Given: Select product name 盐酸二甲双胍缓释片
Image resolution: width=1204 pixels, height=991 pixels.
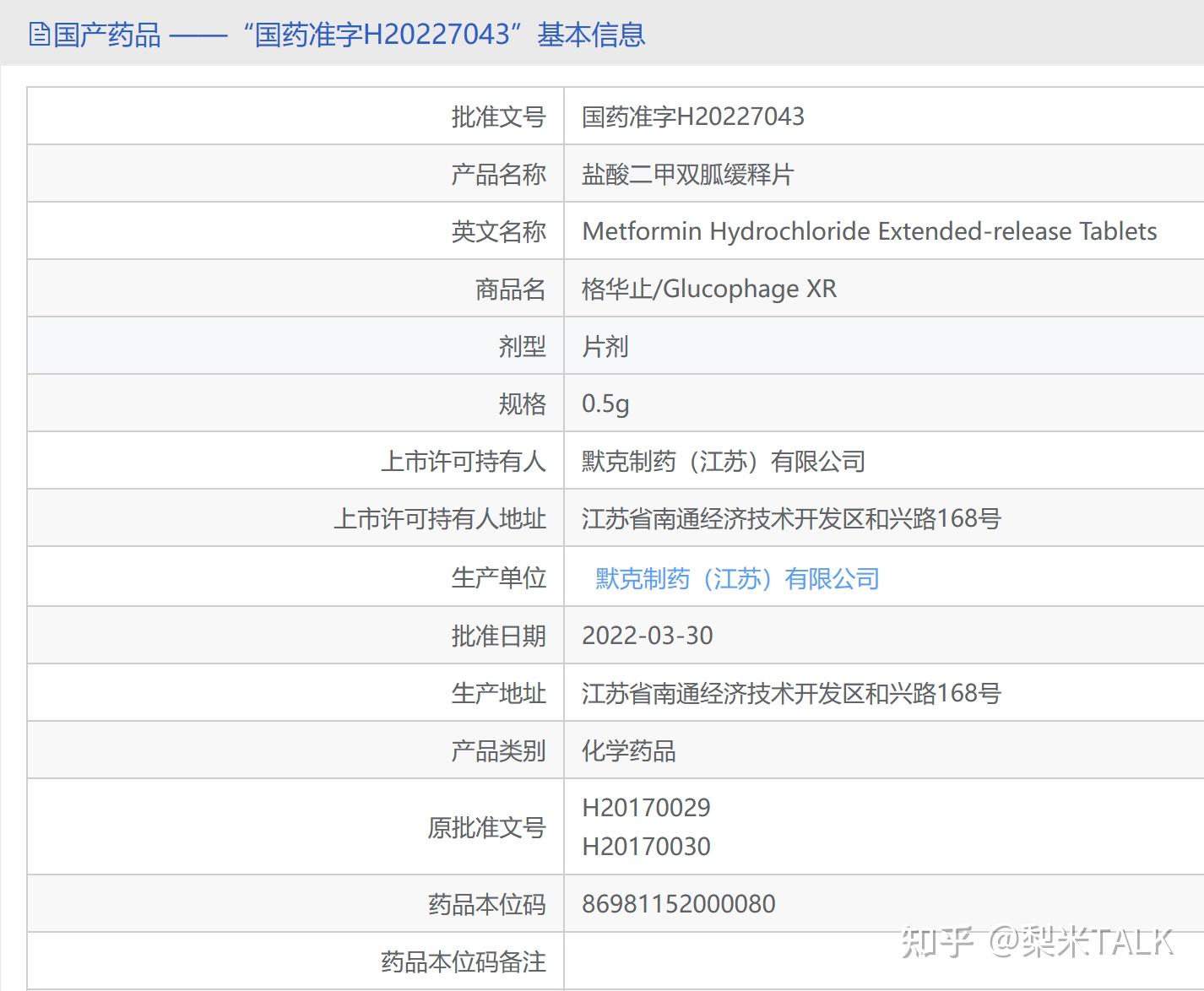Looking at the screenshot, I should [688, 174].
